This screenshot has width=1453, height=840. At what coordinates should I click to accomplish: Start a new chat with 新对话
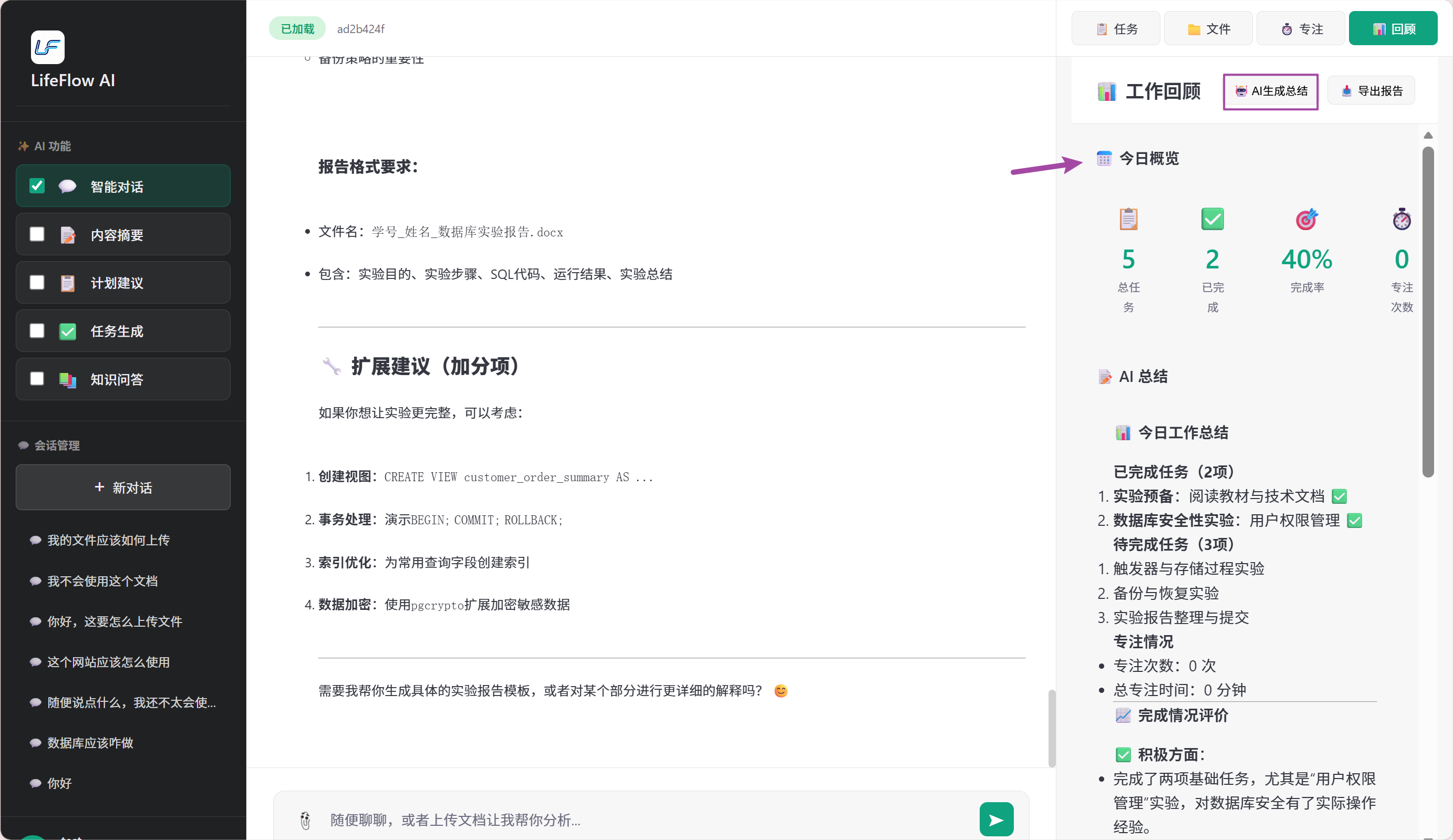click(123, 488)
